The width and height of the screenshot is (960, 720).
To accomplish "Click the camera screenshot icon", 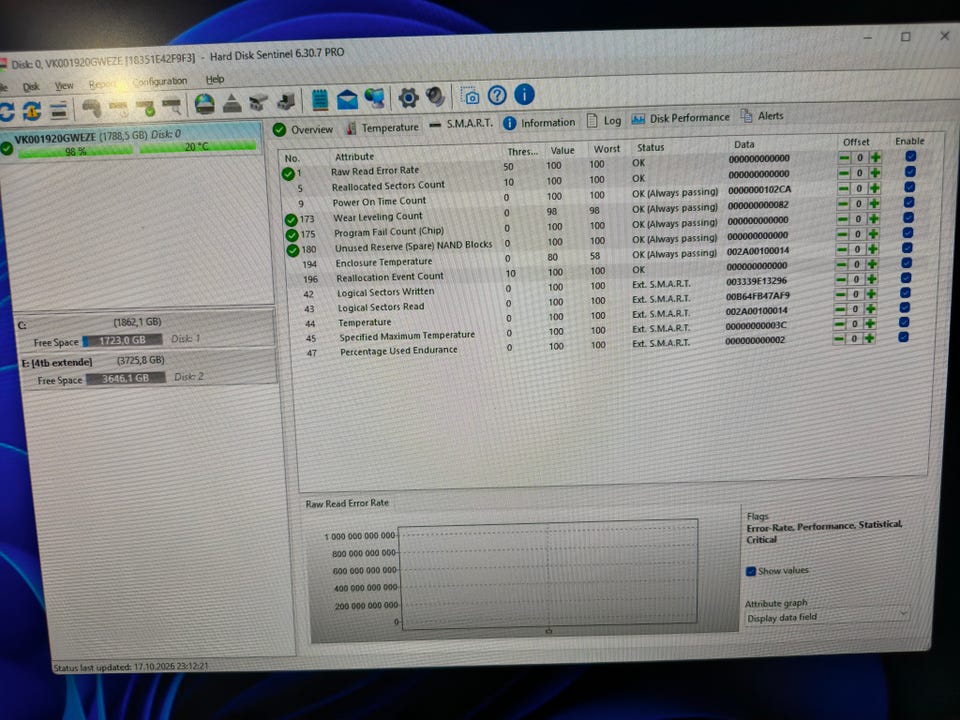I will (470, 96).
